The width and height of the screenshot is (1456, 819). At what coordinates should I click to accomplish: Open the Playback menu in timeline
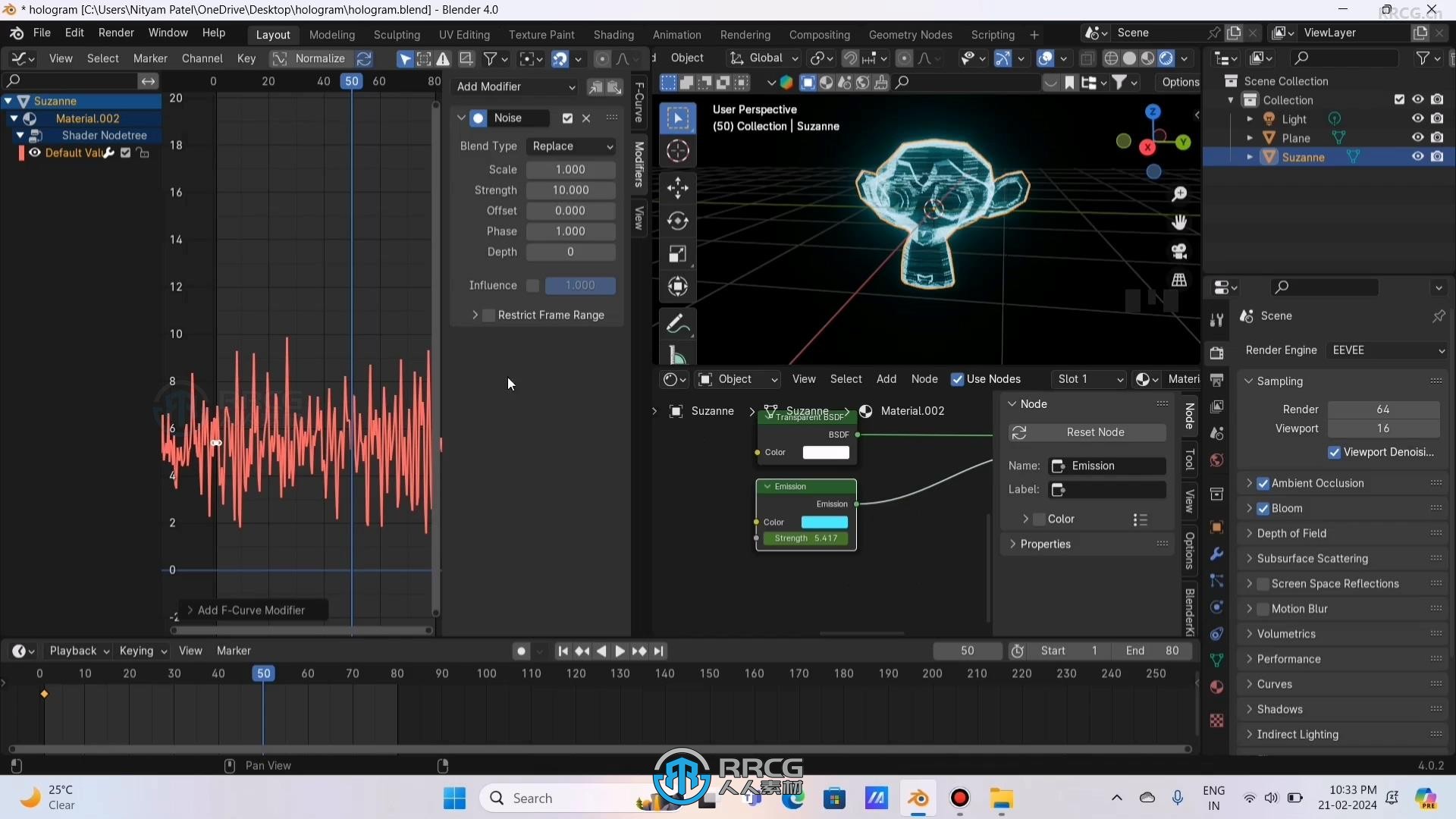tap(79, 651)
